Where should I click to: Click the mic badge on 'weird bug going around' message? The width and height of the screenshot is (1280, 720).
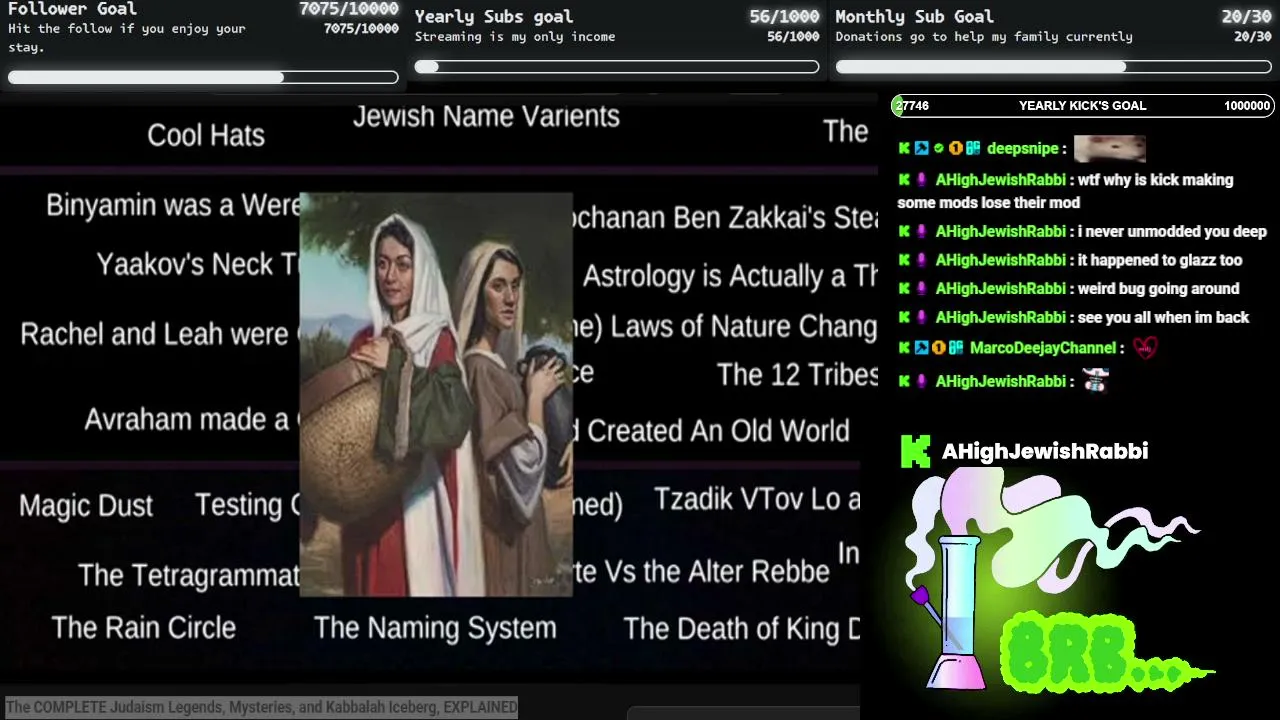pyautogui.click(x=922, y=289)
